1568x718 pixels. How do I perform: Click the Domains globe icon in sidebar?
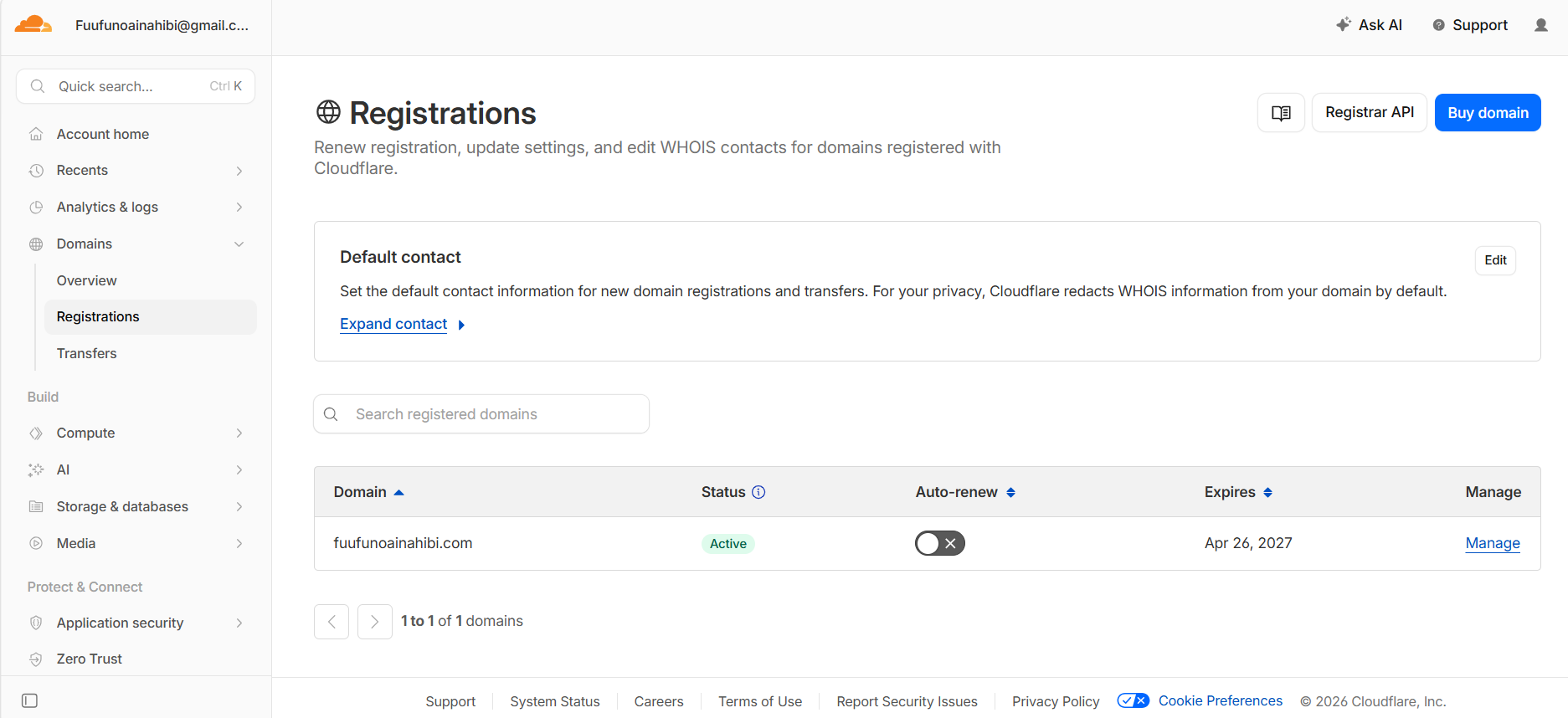[36, 244]
